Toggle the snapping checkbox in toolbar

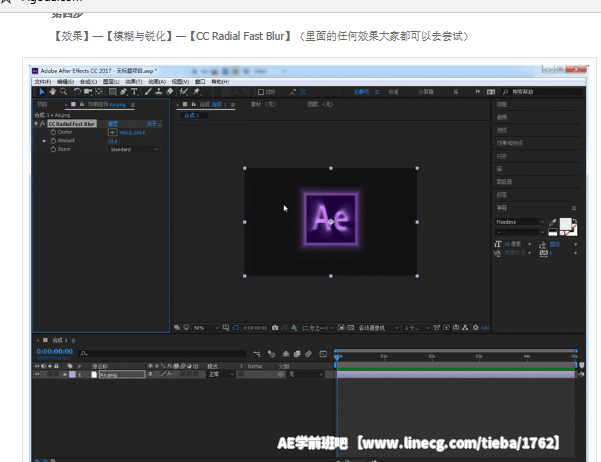[x=261, y=92]
